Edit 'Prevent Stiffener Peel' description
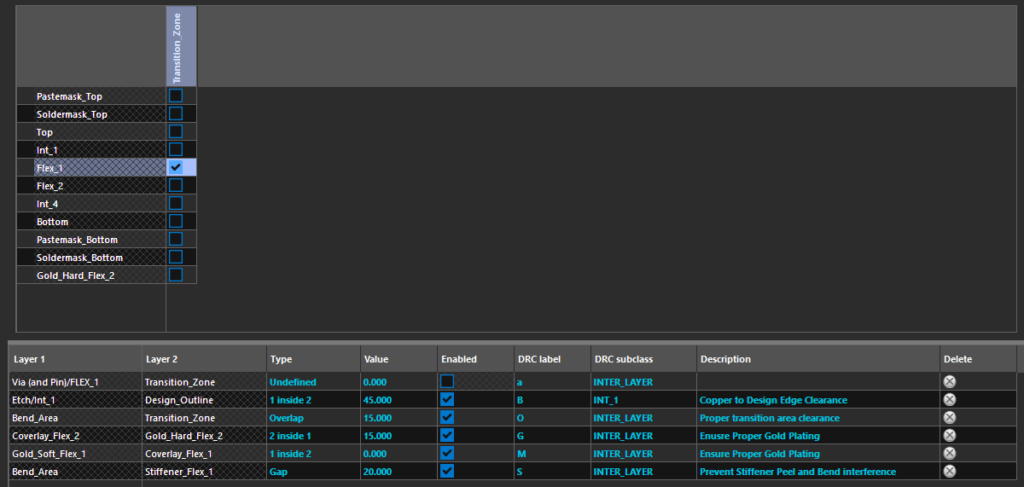The image size is (1024, 487). tap(818, 471)
